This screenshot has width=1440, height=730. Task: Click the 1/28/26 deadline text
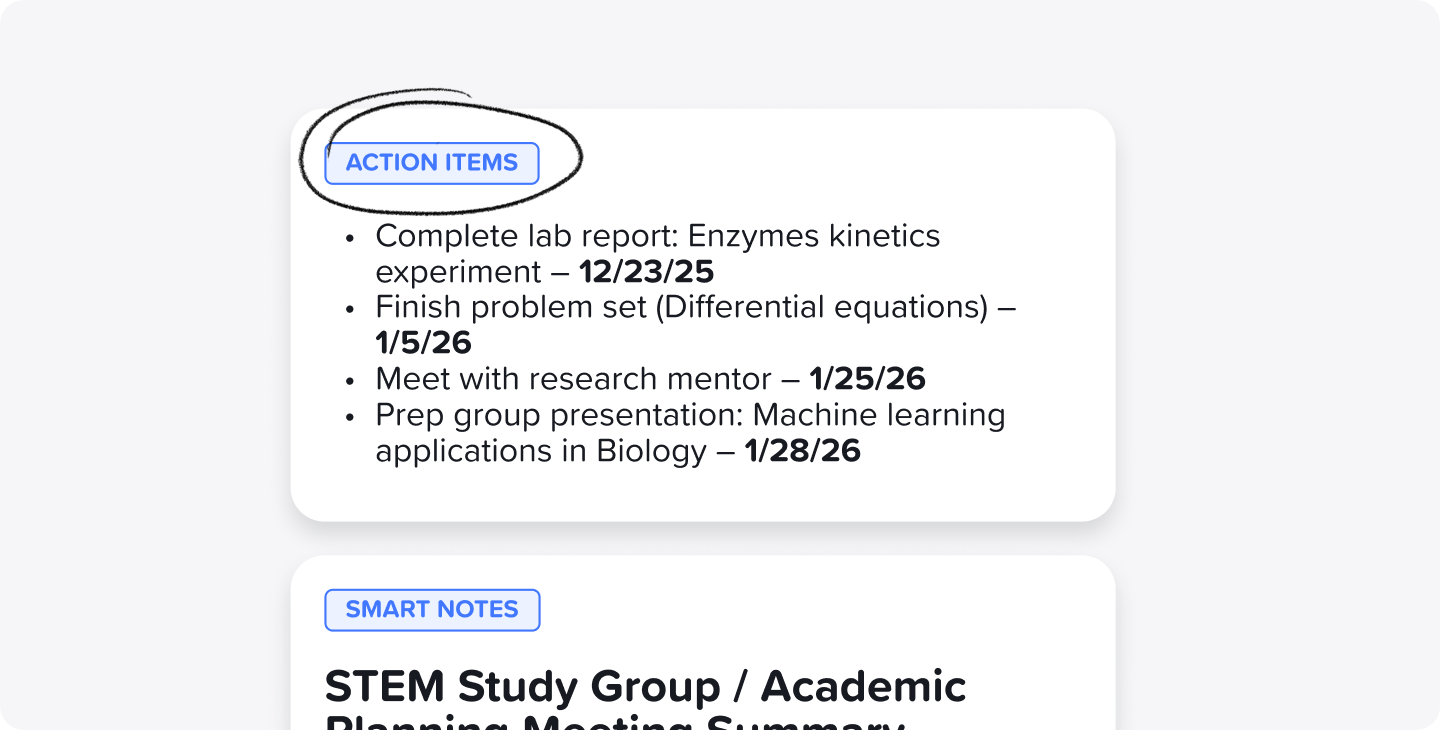(803, 451)
